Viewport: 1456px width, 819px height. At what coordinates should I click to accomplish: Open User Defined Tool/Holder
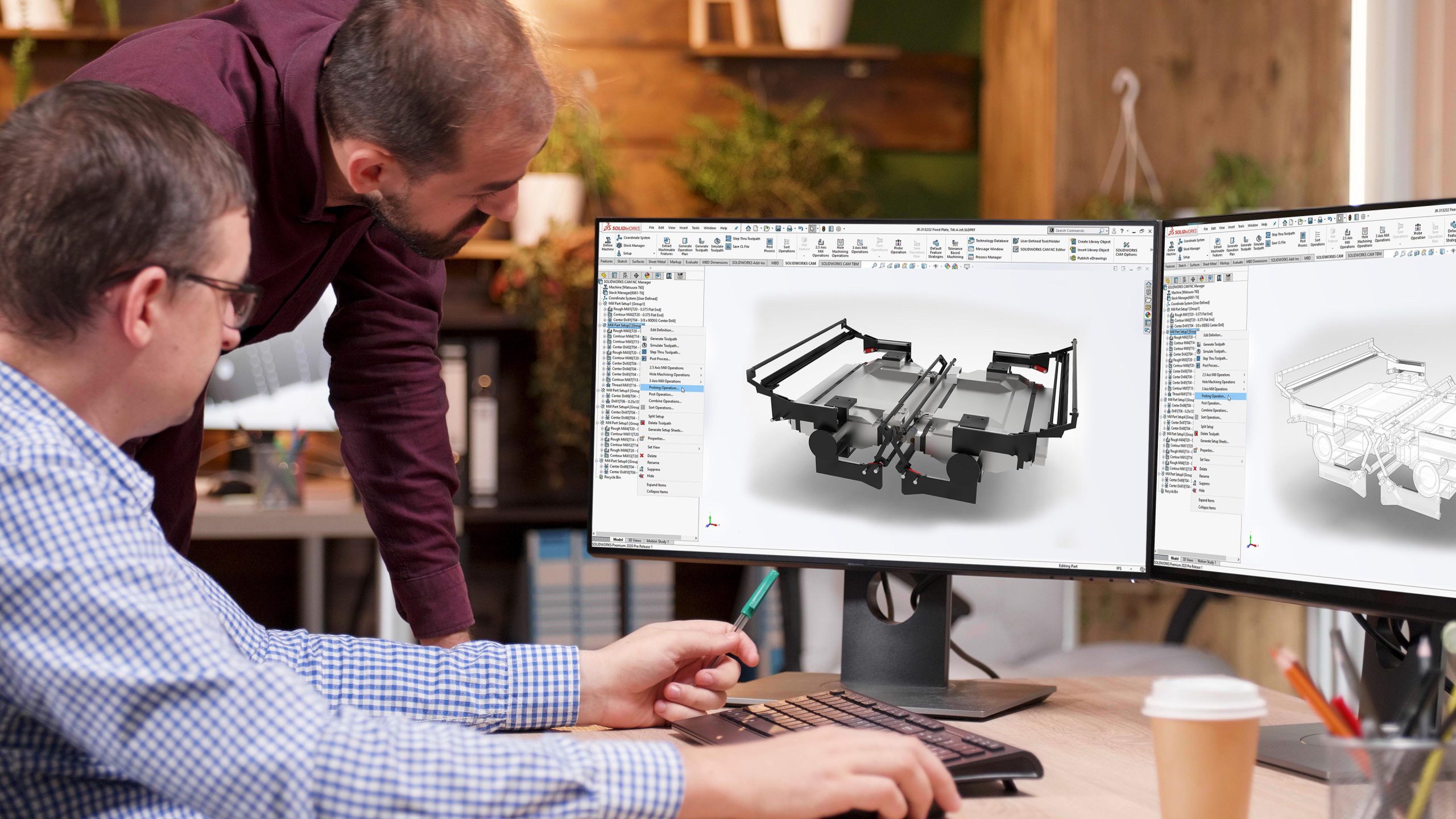pos(1036,241)
